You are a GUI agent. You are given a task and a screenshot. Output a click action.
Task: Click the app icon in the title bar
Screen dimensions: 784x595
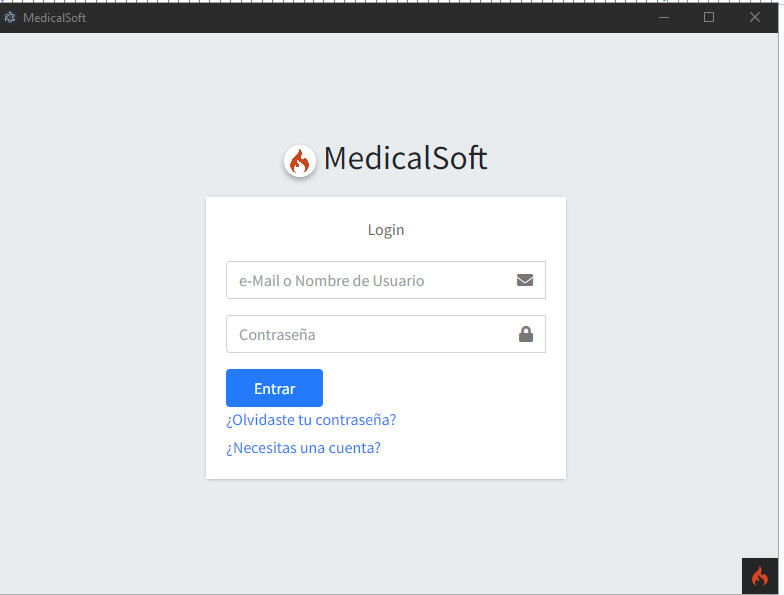tap(10, 17)
